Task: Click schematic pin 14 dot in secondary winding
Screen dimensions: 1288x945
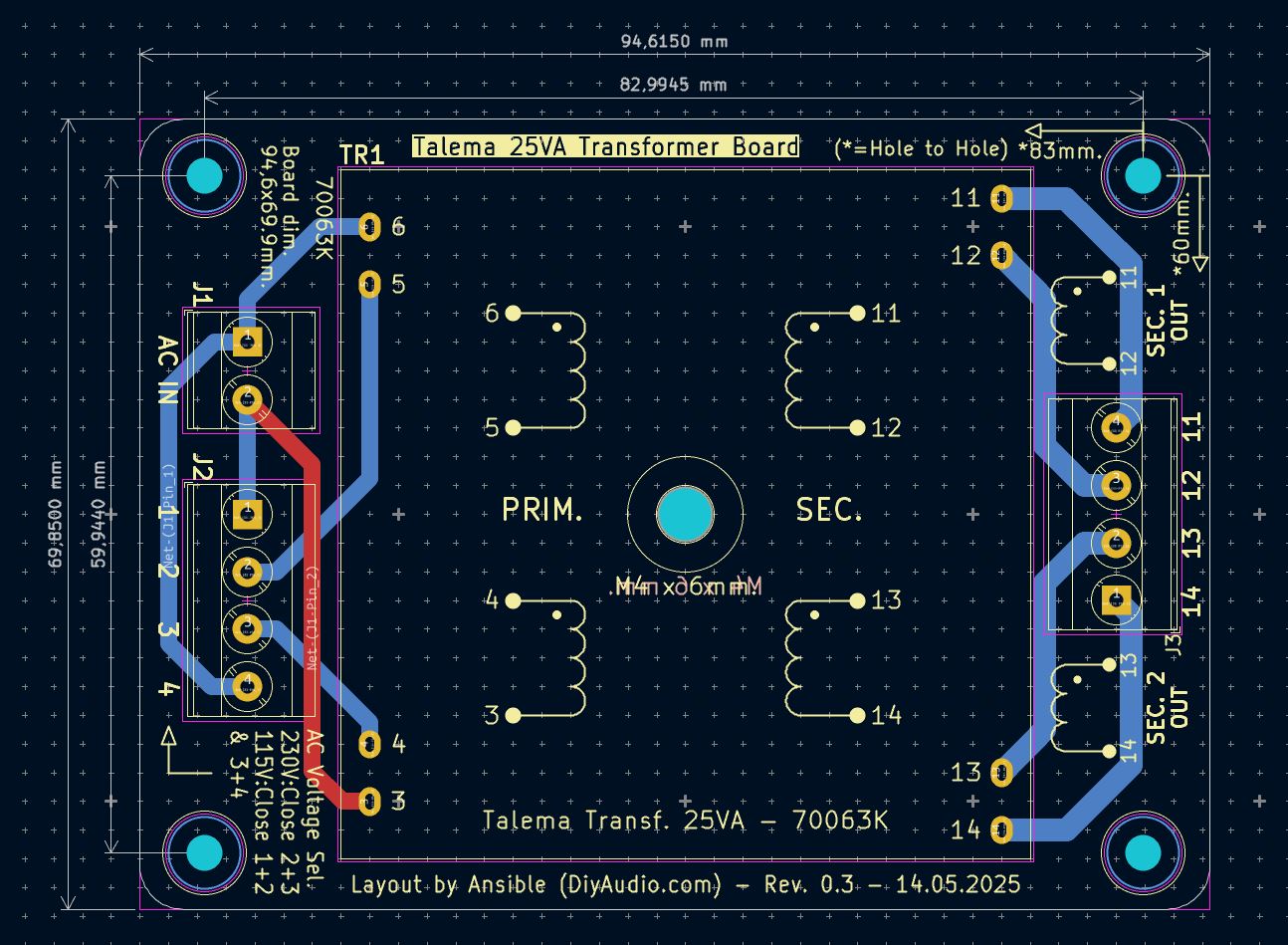Action: click(857, 715)
